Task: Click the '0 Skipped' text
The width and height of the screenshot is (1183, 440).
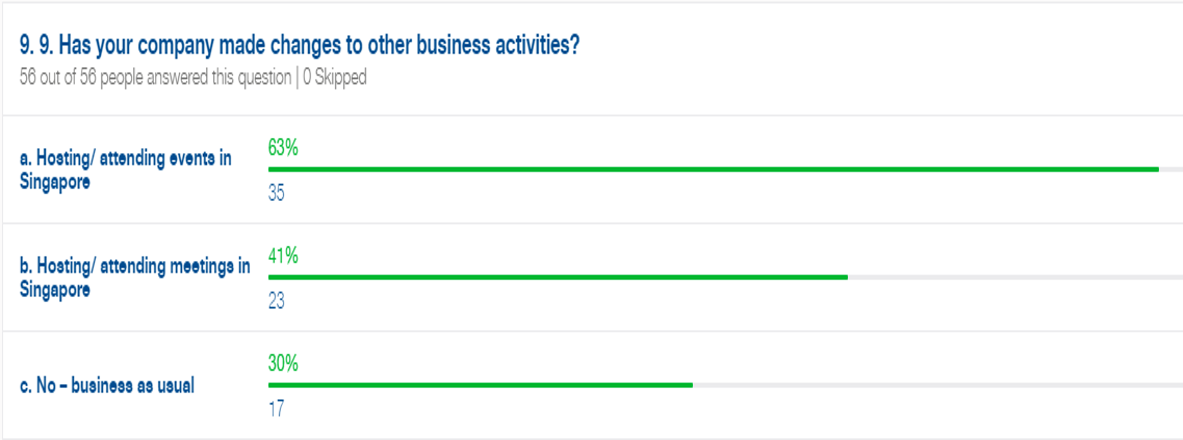Action: (x=335, y=78)
